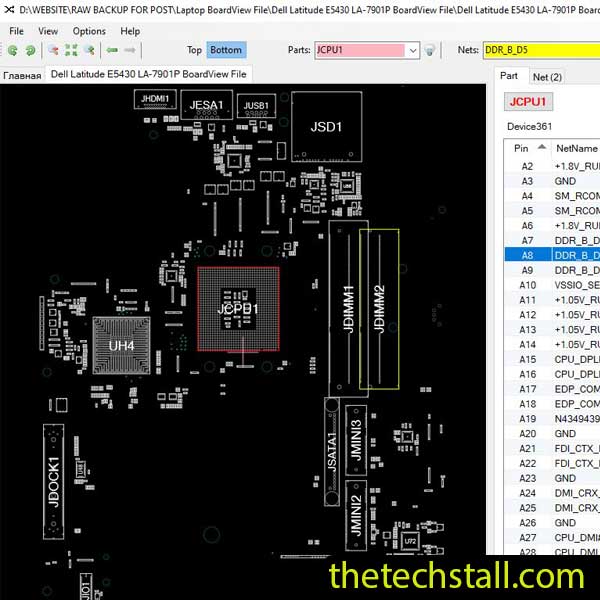Select the JUSB1 connector on the board
Image resolution: width=600 pixels, height=600 pixels.
pyautogui.click(x=256, y=106)
